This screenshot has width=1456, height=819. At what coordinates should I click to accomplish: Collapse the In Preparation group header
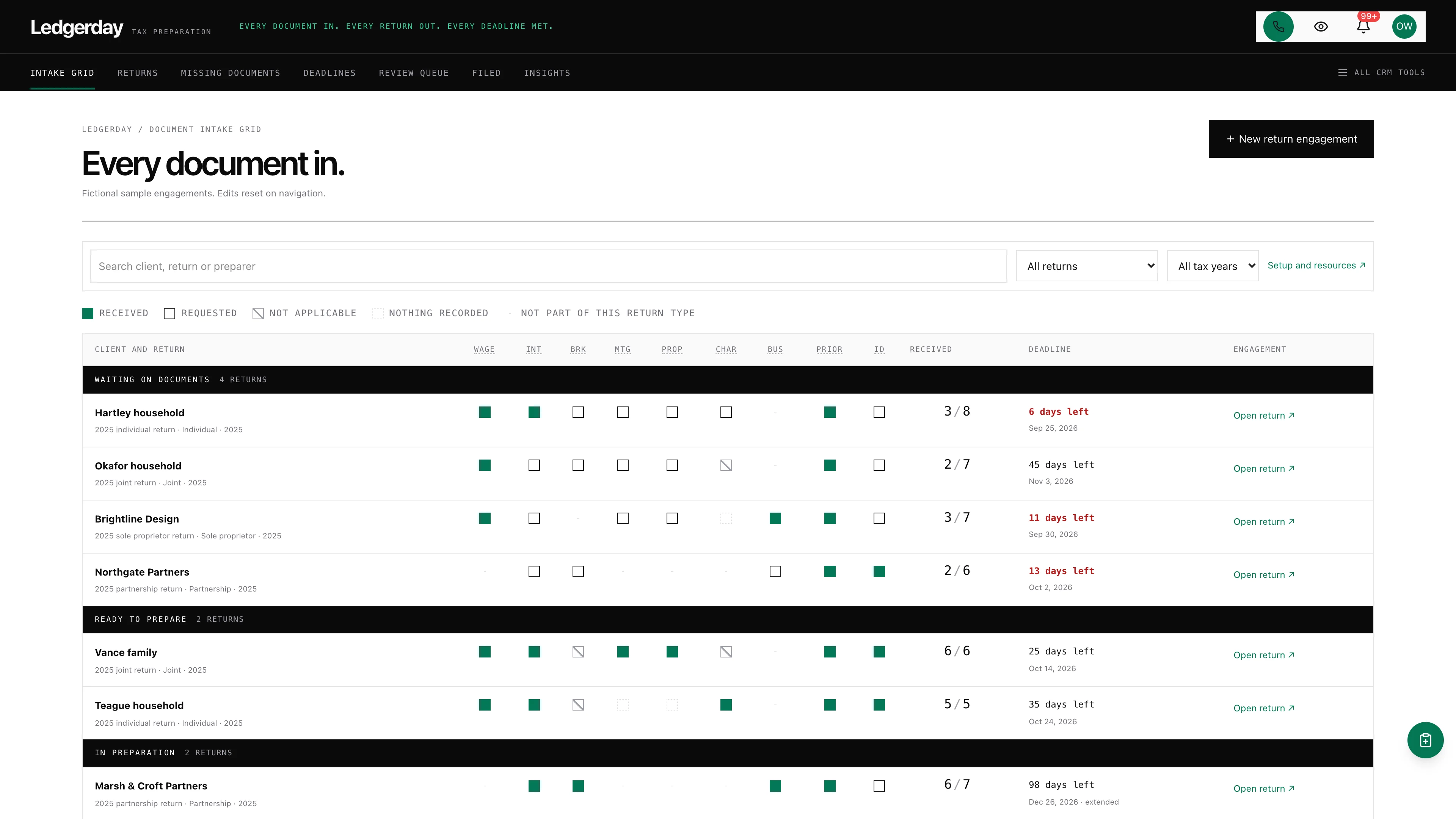click(728, 753)
